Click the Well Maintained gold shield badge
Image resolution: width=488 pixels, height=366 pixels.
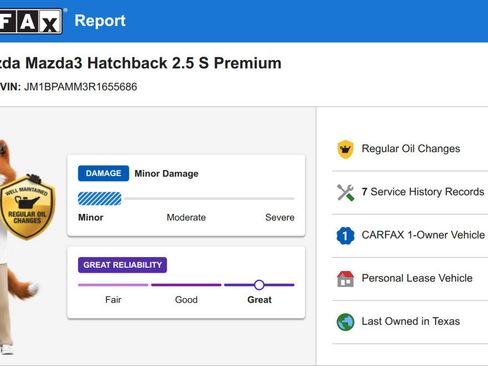[27, 207]
